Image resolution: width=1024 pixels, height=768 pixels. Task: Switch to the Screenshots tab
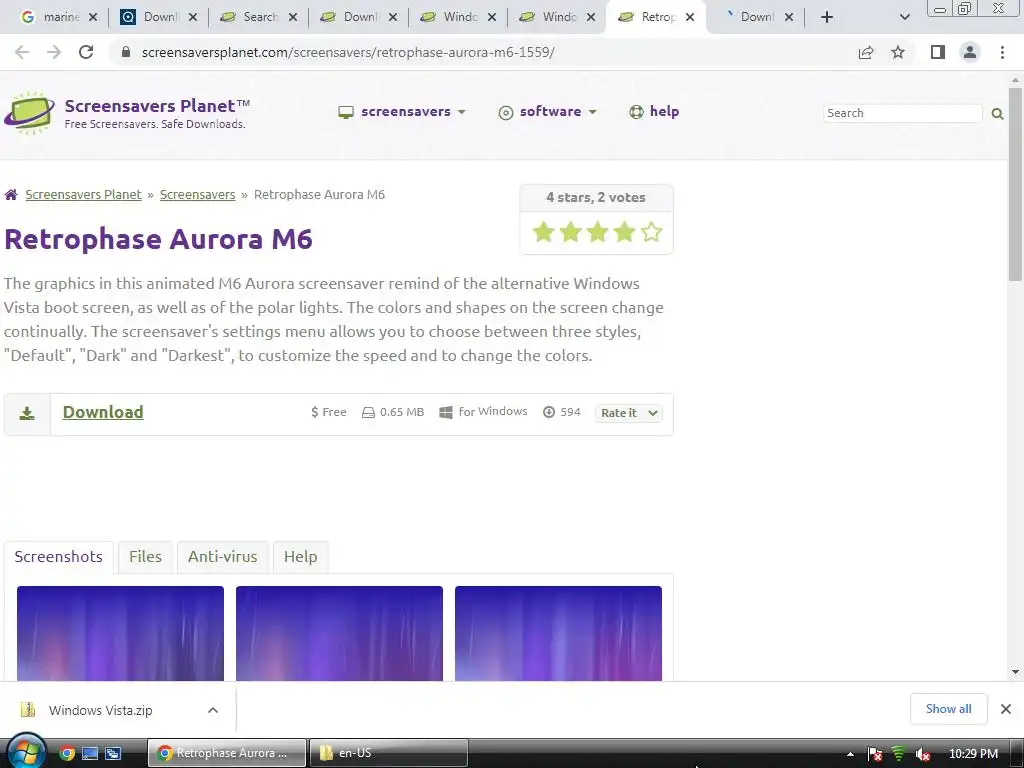pos(59,557)
